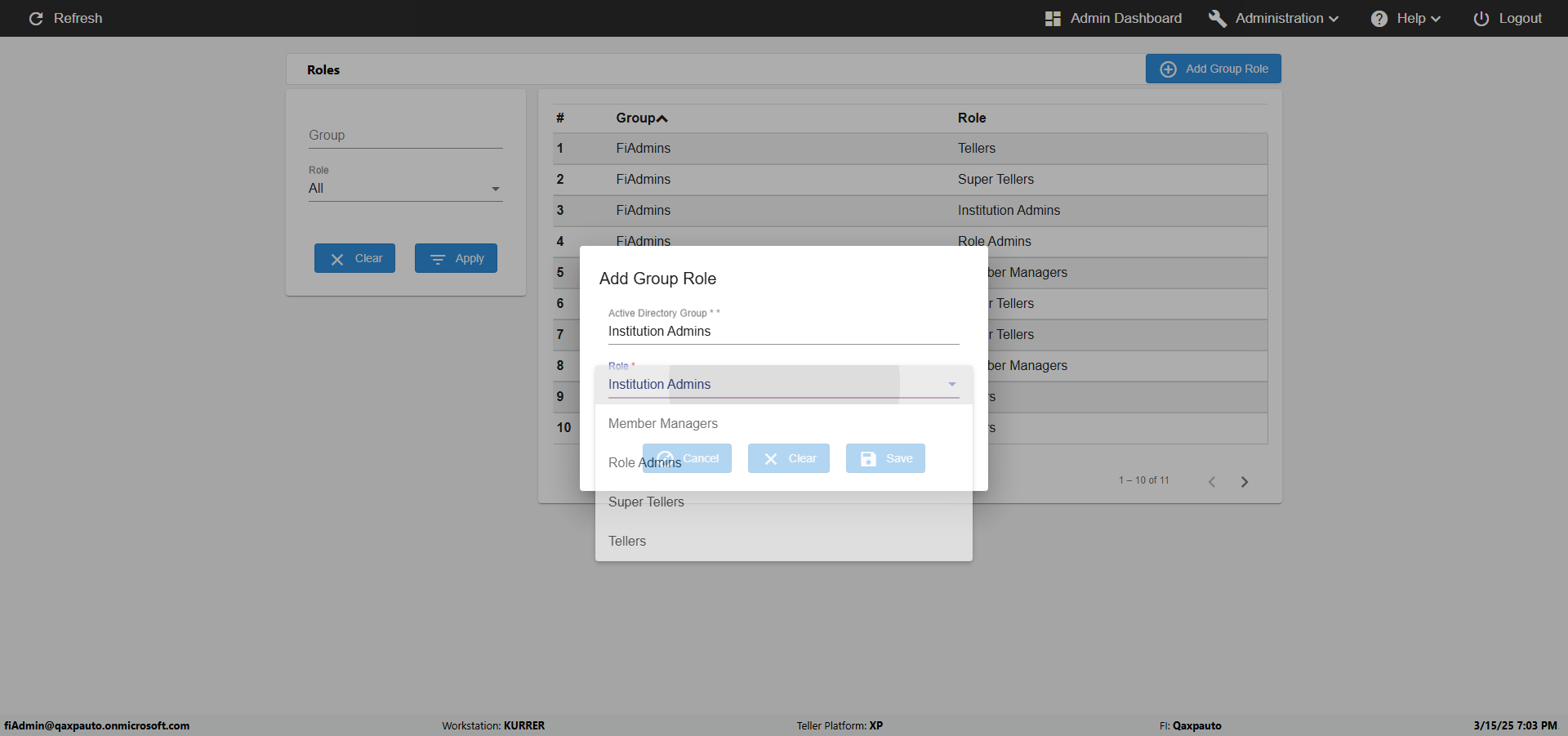Click Clear in the filter panel

tap(354, 258)
